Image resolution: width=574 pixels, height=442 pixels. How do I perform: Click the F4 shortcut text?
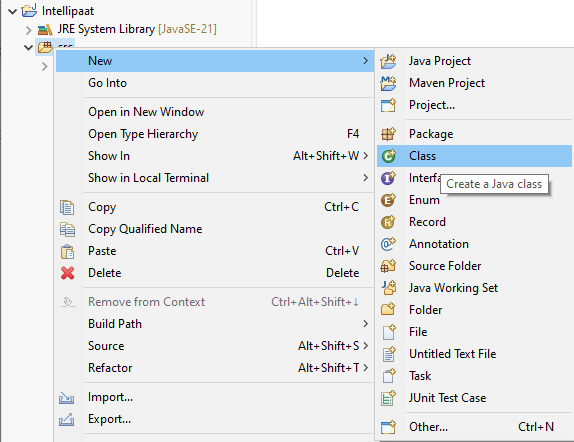point(353,134)
